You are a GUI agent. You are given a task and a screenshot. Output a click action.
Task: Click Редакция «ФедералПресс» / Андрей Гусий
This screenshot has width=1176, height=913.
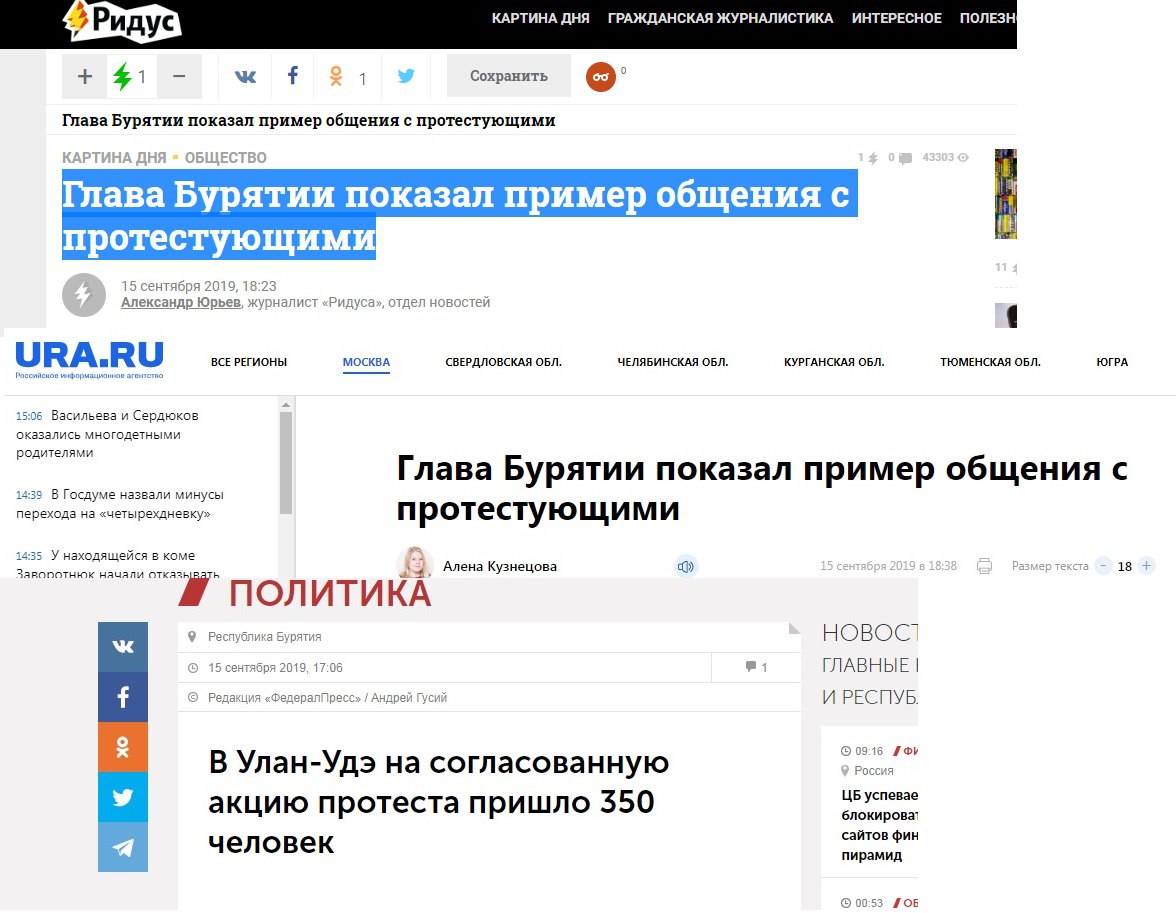[327, 698]
